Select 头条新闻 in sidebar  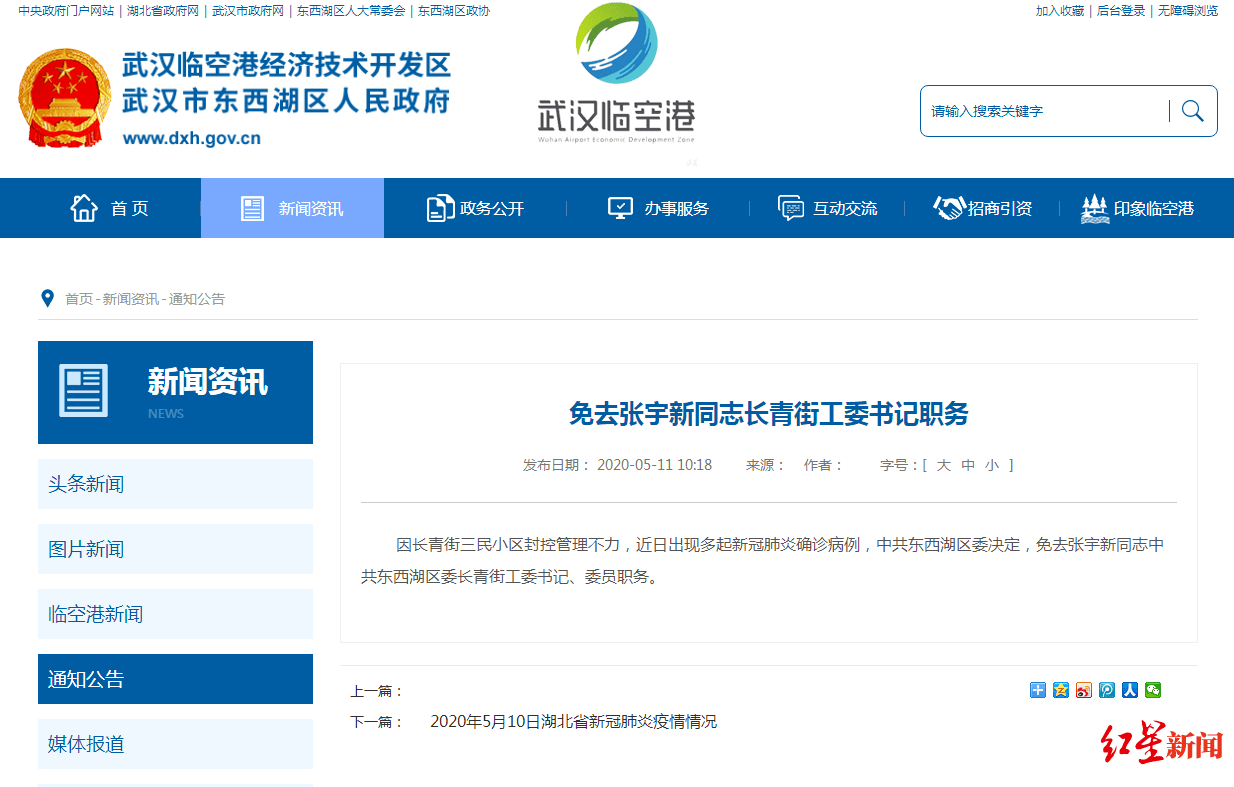(175, 484)
